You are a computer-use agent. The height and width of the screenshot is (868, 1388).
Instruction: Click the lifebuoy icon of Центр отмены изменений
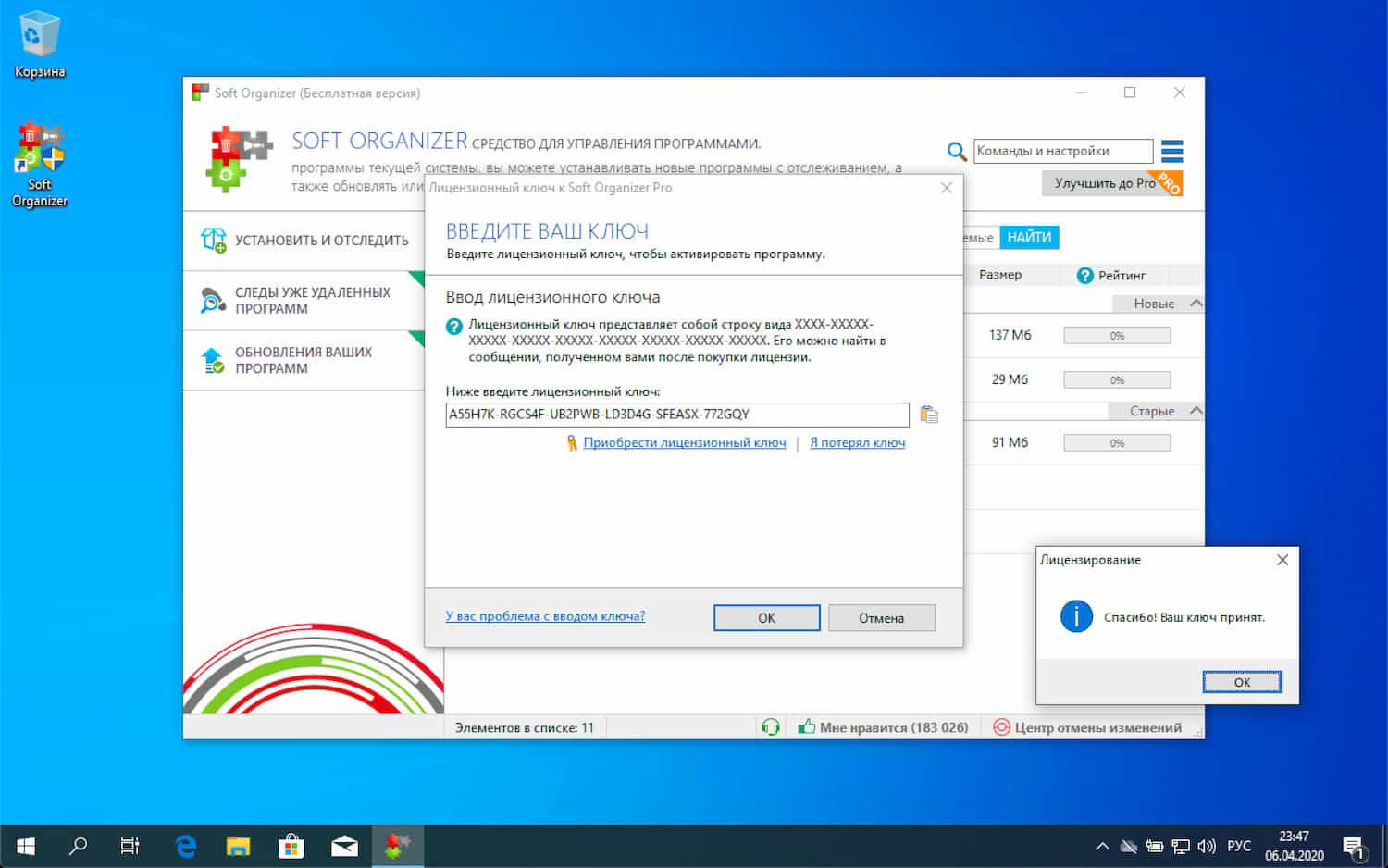click(x=1001, y=727)
